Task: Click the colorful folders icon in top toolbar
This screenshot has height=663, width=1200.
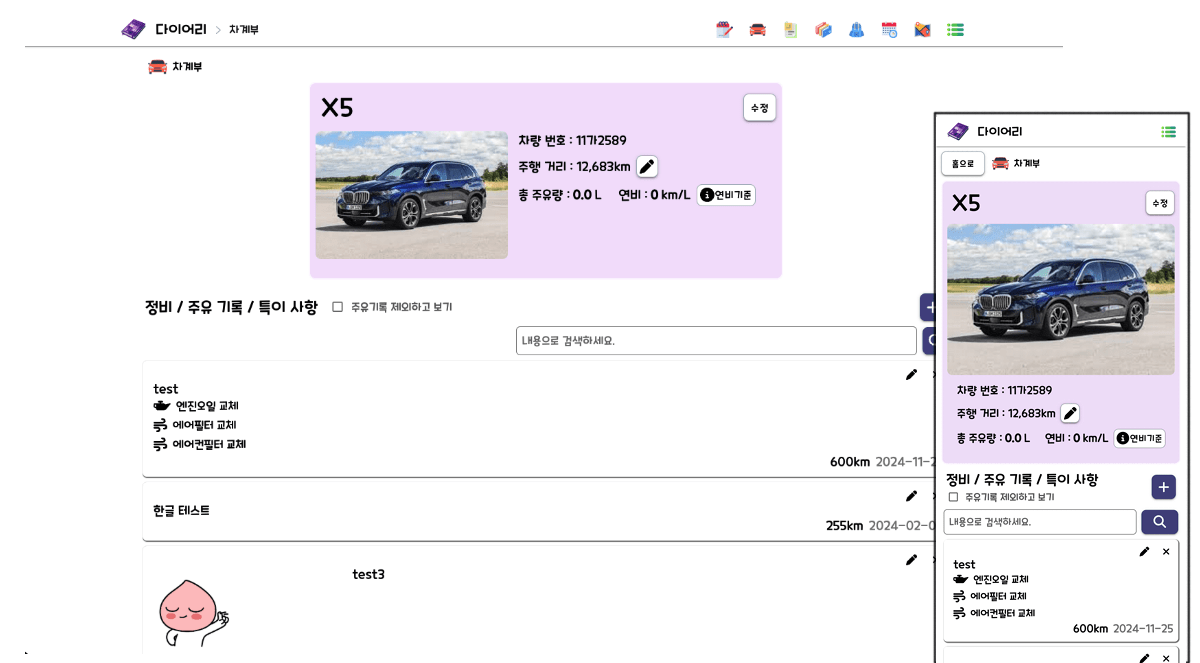Action: point(823,30)
